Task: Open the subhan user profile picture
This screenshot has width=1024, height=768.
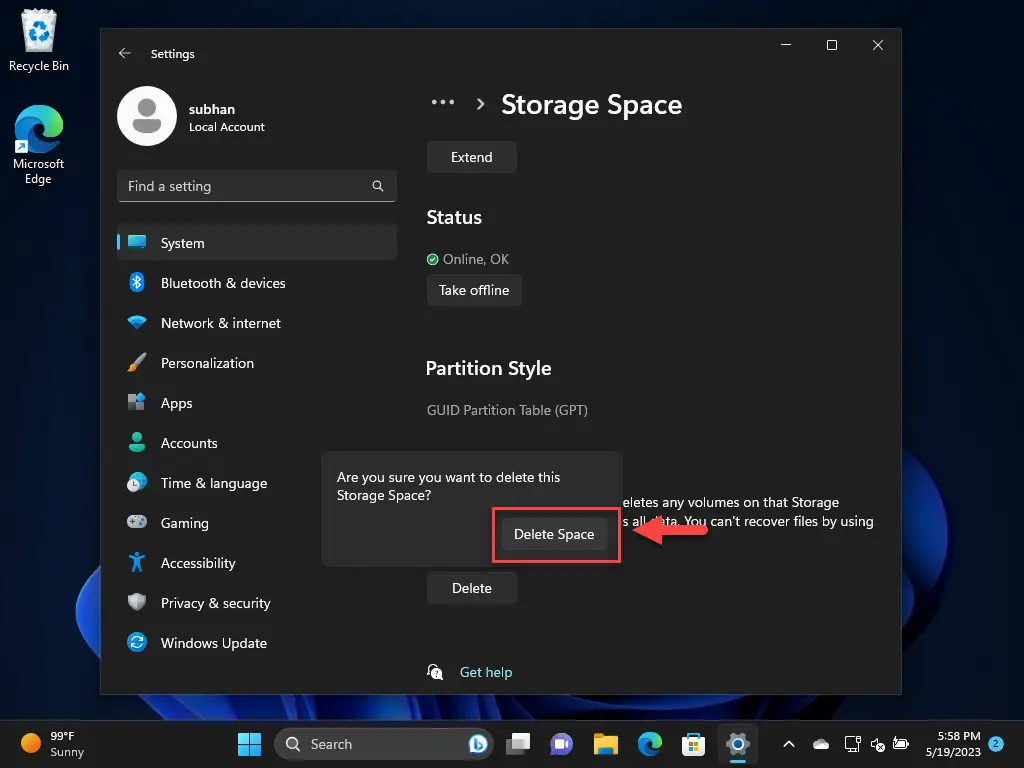Action: 147,116
